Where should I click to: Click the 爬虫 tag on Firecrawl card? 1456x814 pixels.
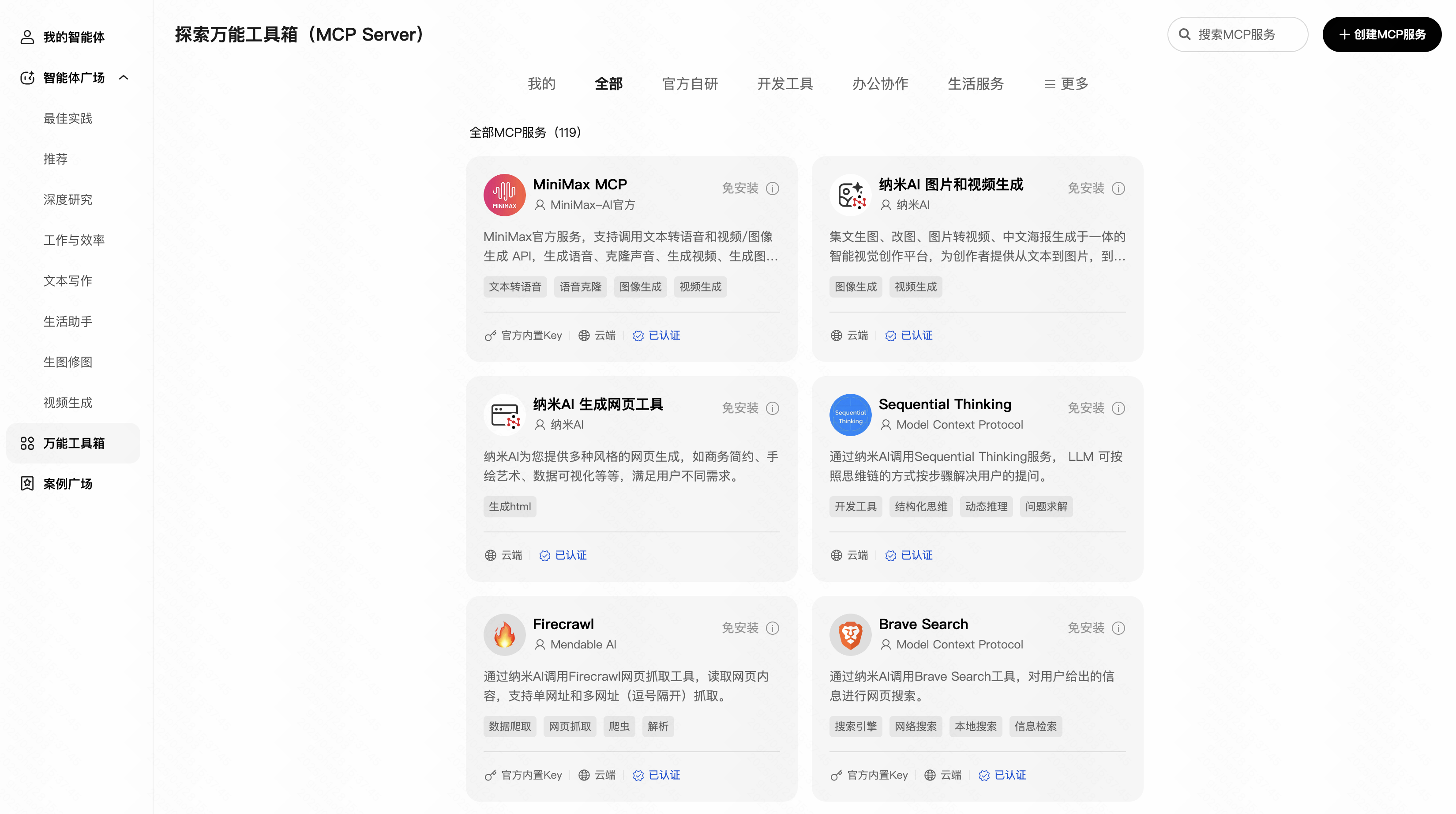pos(619,727)
